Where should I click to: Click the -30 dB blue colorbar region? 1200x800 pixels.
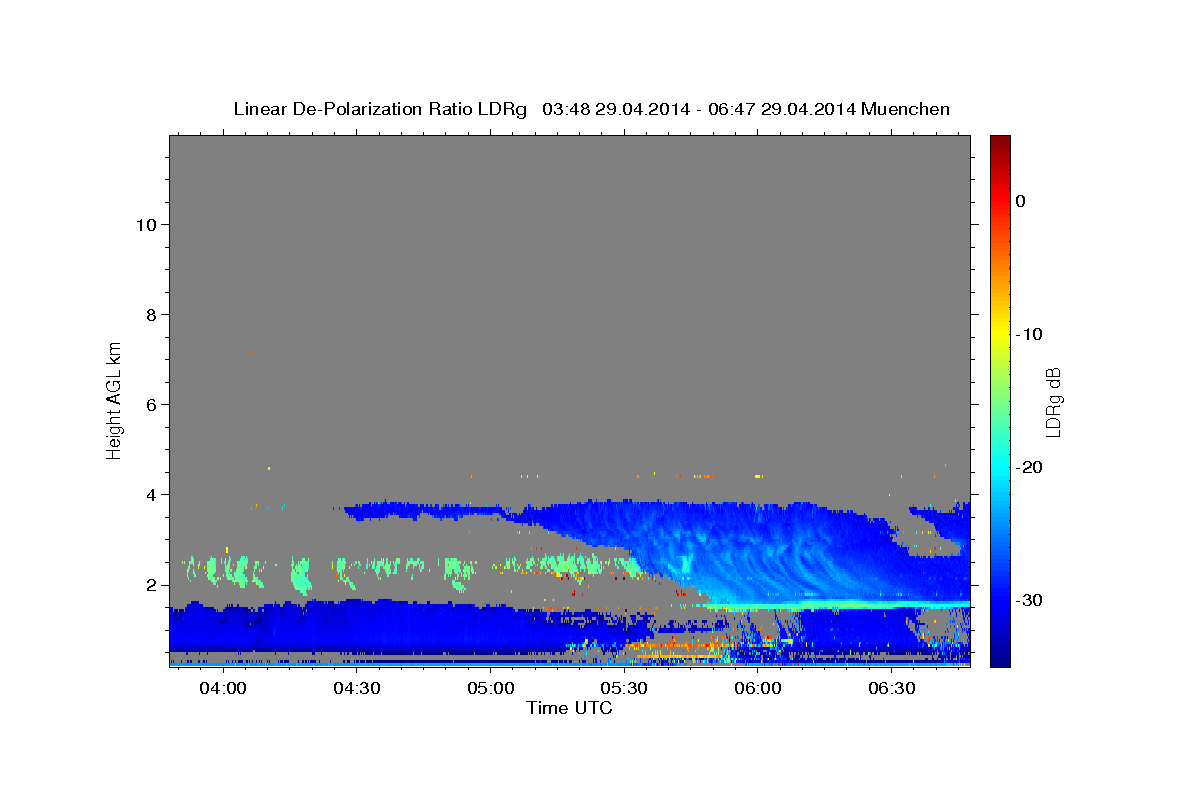click(1000, 600)
